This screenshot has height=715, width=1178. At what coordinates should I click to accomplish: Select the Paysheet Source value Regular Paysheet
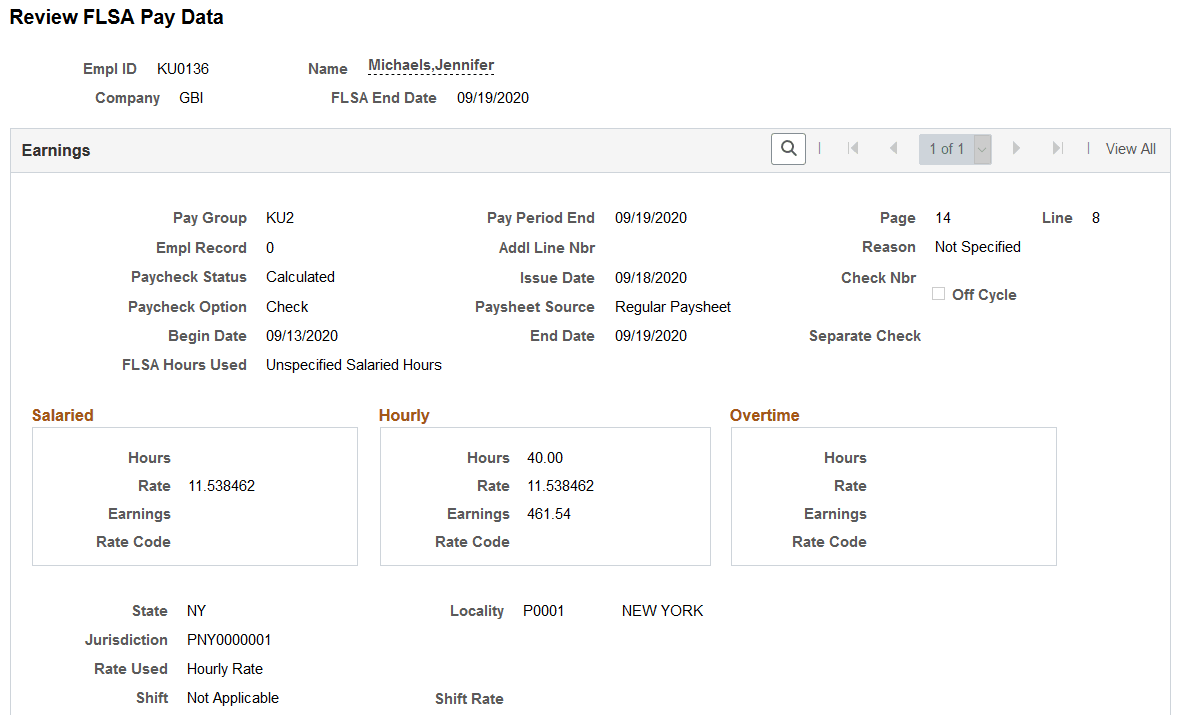click(x=672, y=306)
